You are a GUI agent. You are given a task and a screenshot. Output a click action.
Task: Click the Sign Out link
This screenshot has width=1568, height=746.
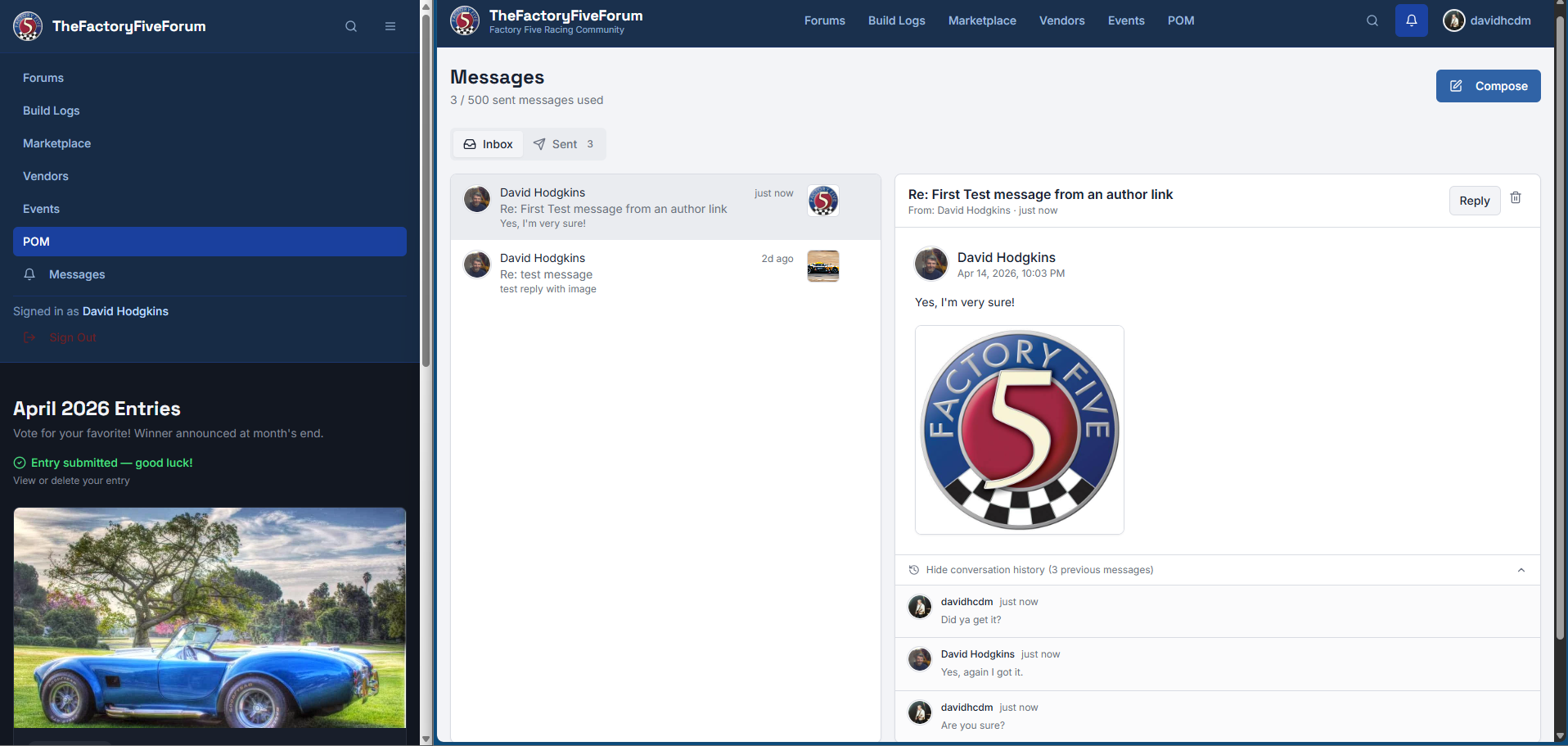coord(73,337)
